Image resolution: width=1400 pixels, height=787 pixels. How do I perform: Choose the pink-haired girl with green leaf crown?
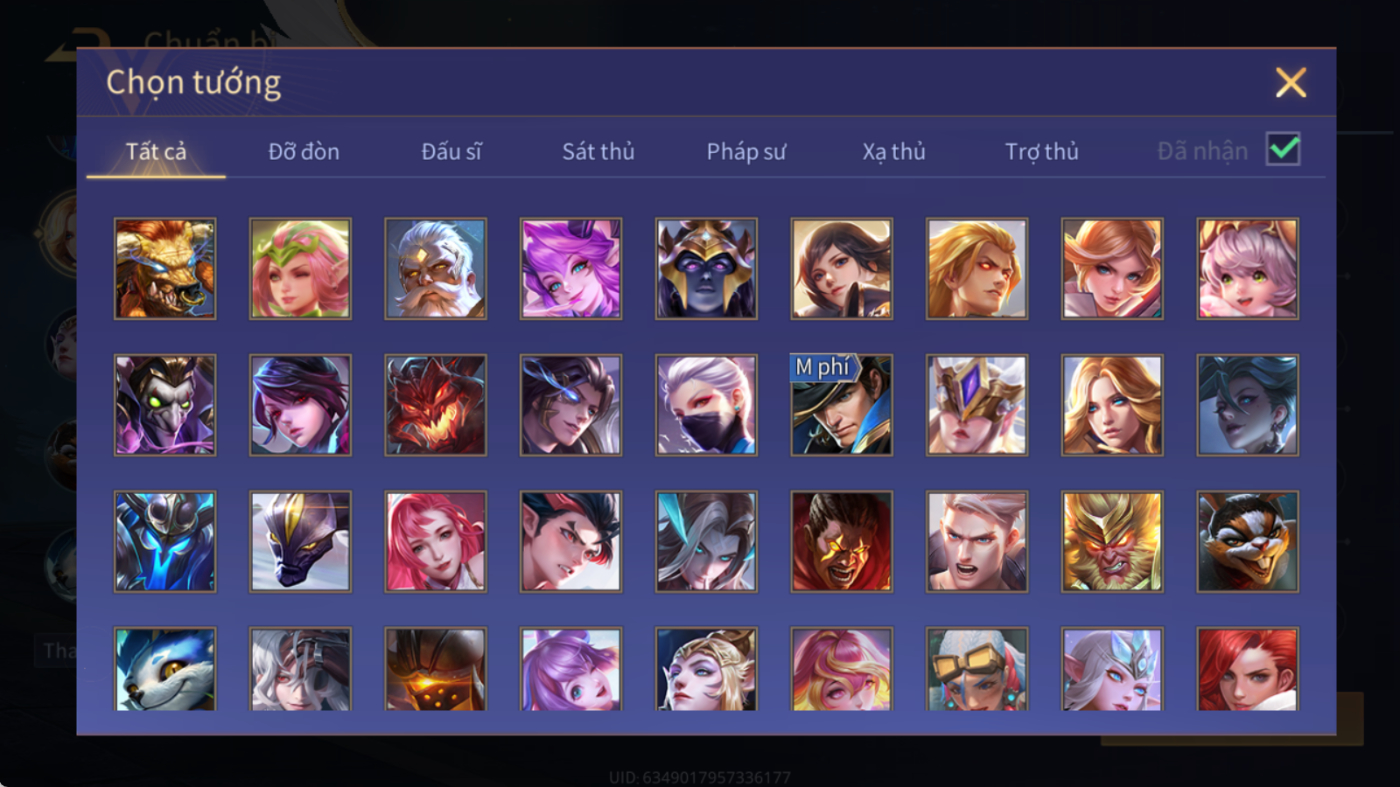tap(300, 269)
